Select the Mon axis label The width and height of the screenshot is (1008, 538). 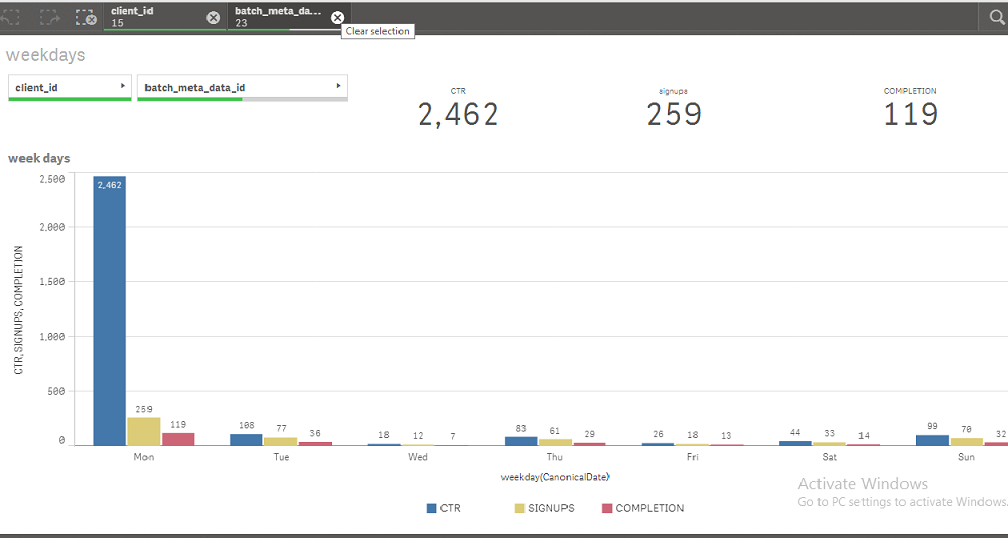143,457
